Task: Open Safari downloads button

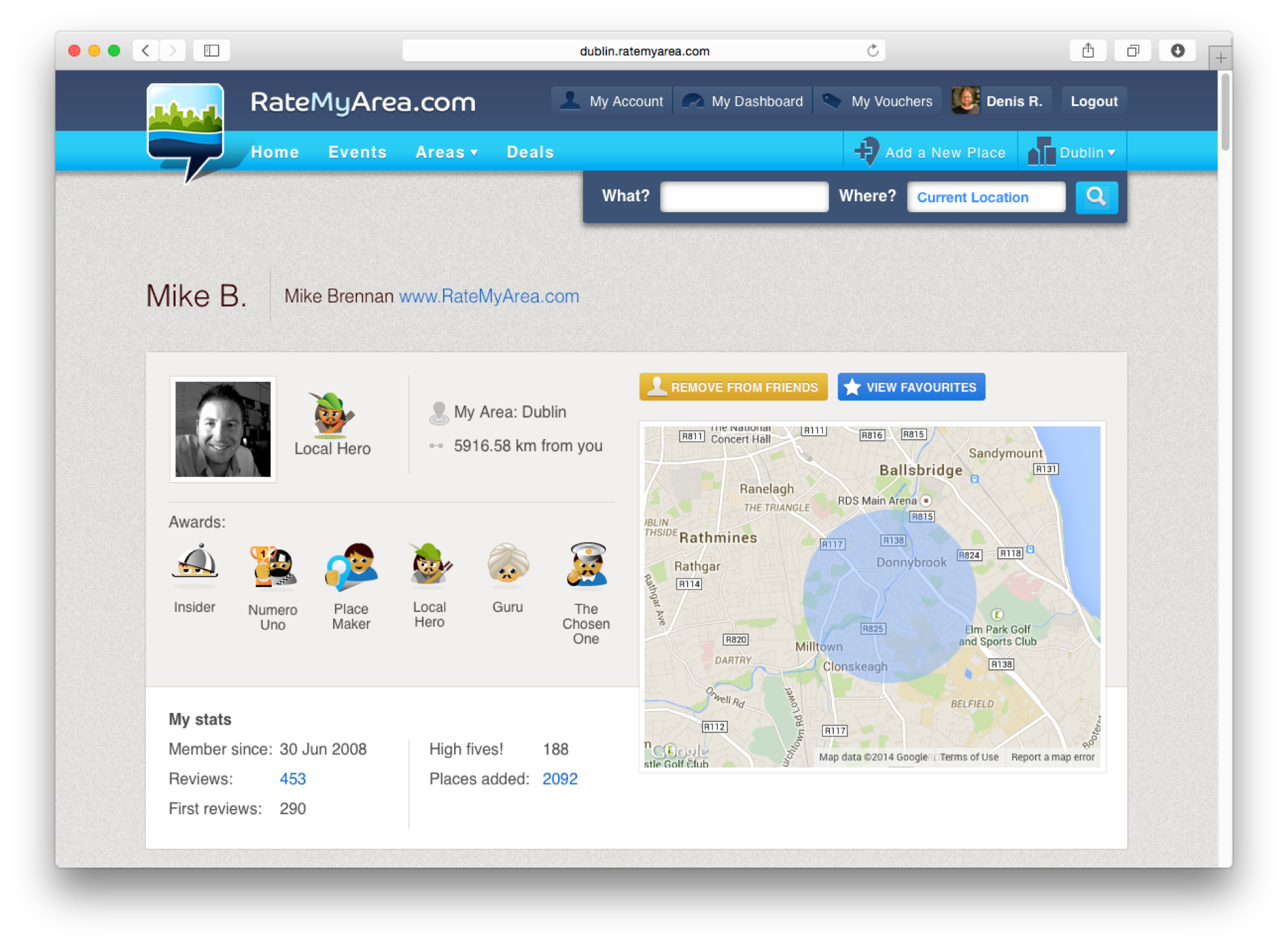Action: 1177,51
